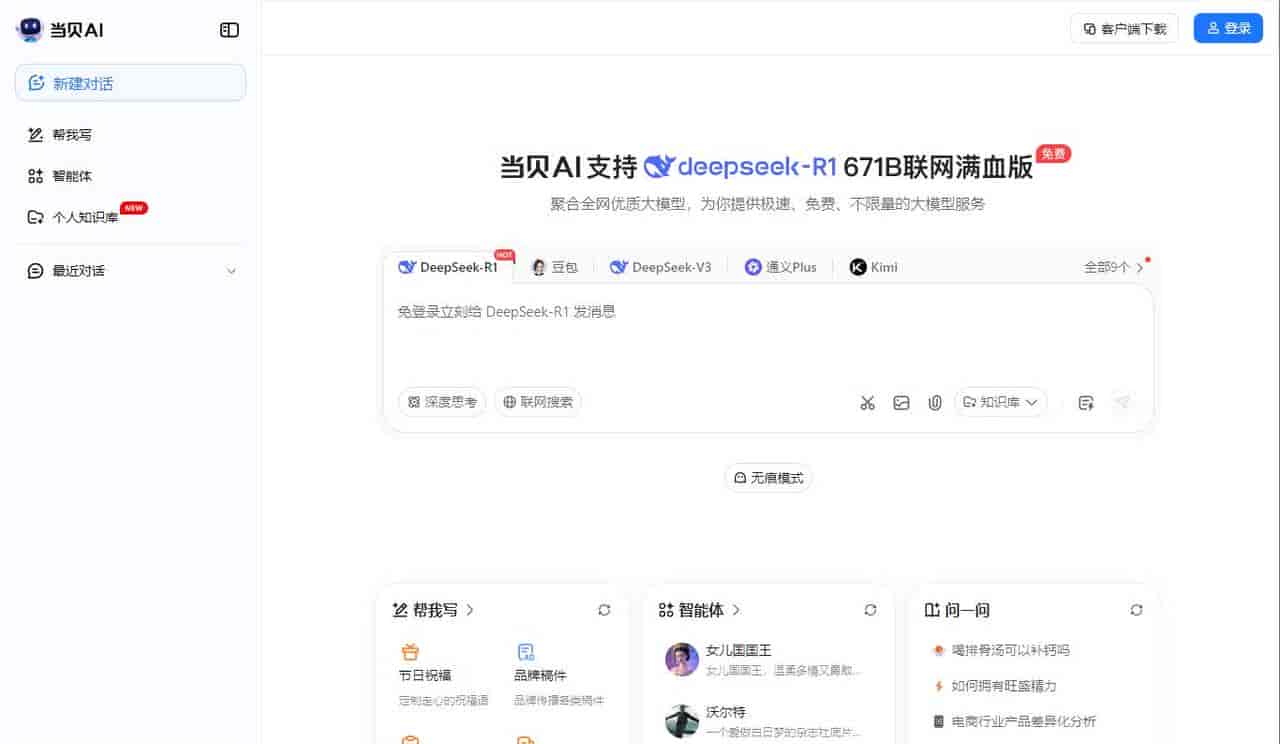This screenshot has width=1280, height=744.
Task: Click the Kimi logo icon in the Kimi tab
Action: click(857, 267)
